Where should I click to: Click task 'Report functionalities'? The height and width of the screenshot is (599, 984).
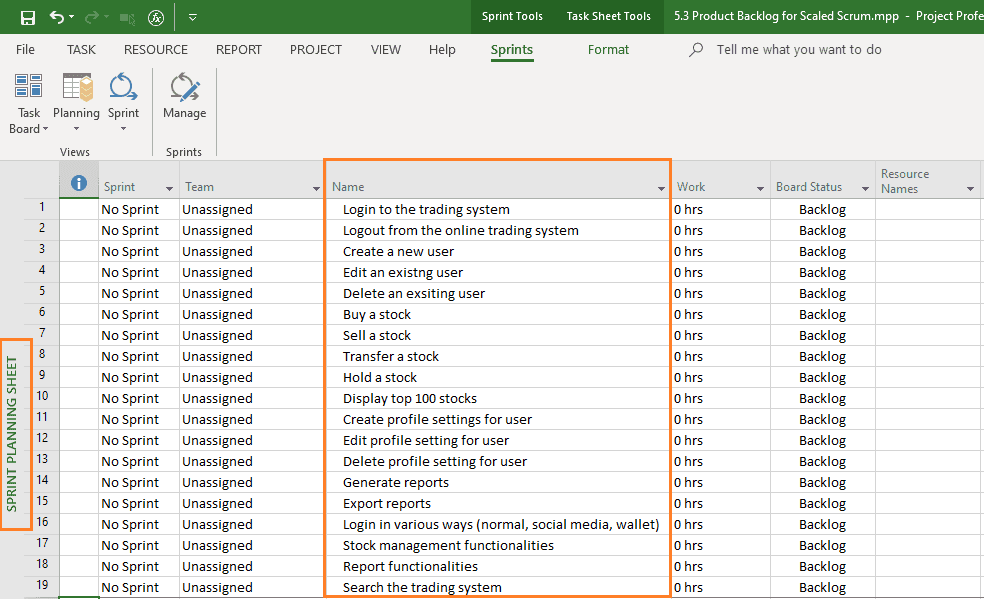coord(410,566)
